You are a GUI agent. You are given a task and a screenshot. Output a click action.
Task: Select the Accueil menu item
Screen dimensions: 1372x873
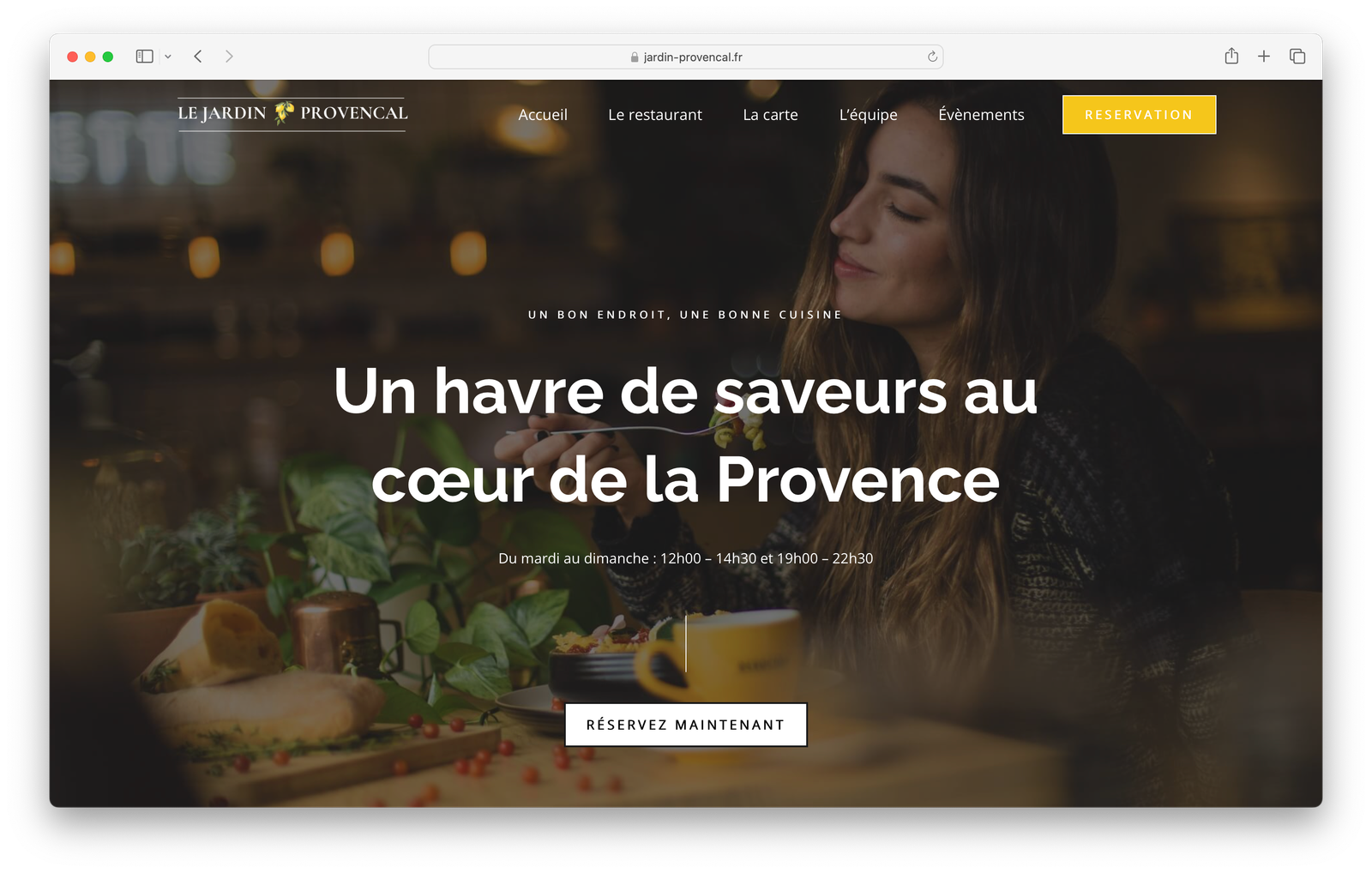click(543, 115)
